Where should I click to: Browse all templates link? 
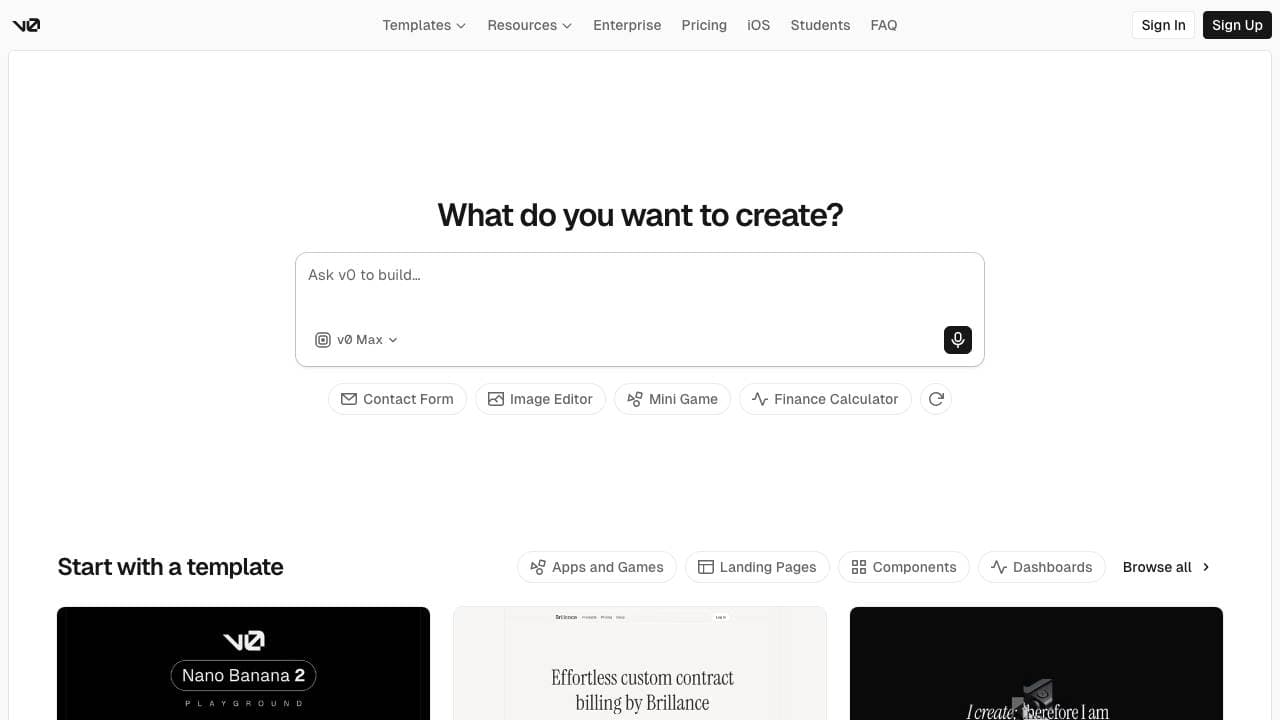(1166, 567)
